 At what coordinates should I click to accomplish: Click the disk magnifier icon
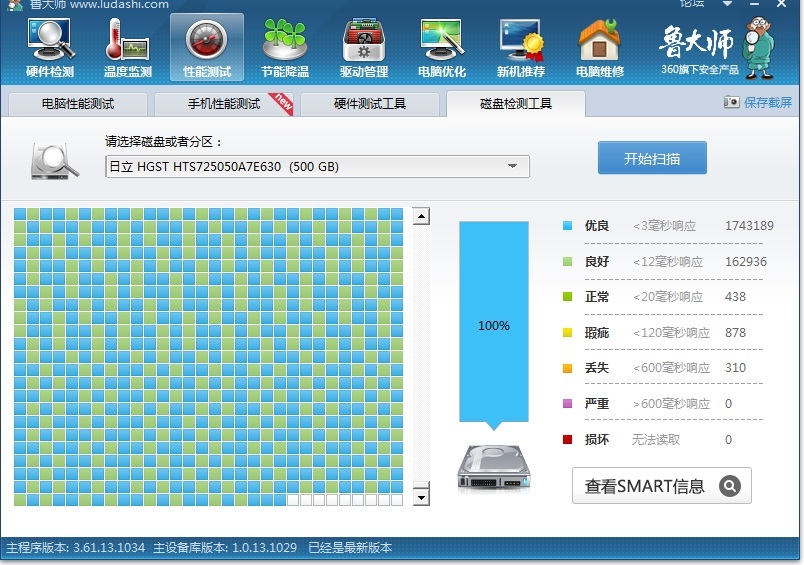[x=54, y=162]
